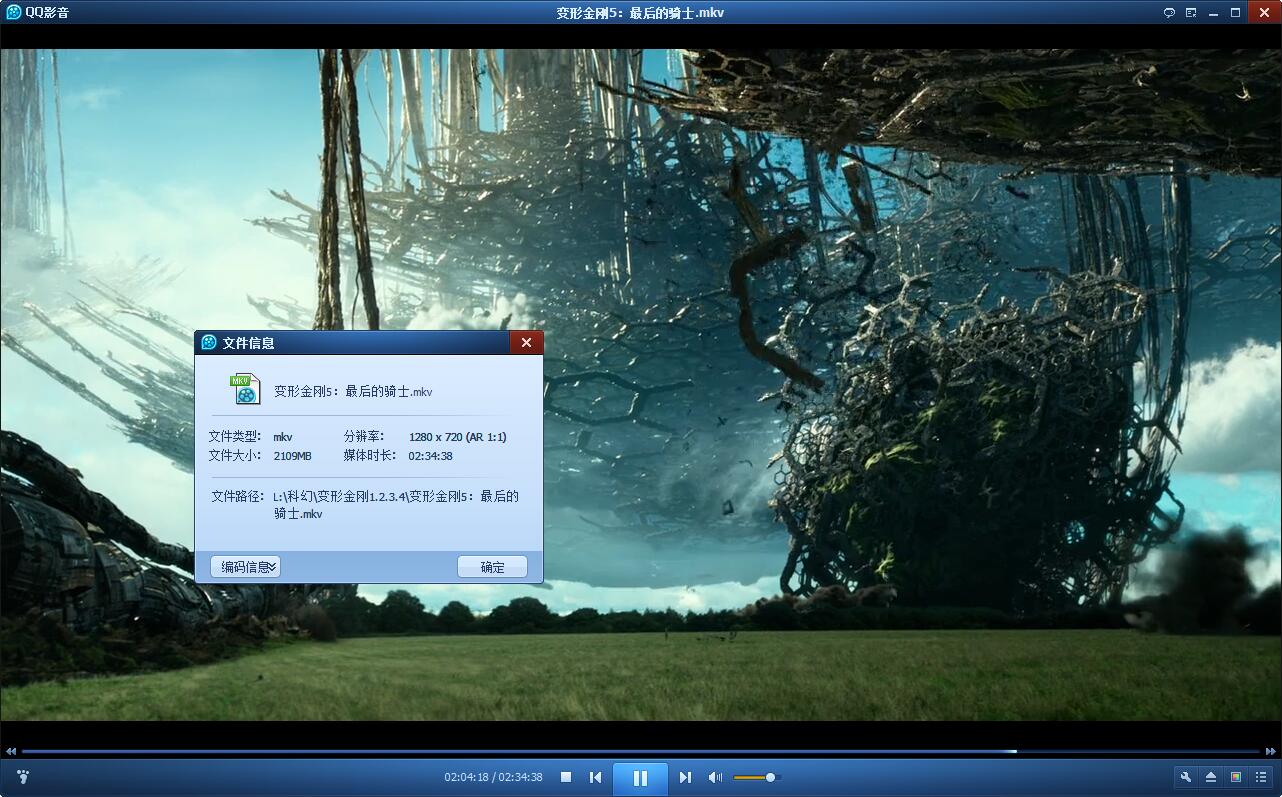Open the wrench toolbox icon
The width and height of the screenshot is (1282, 797).
(1186, 777)
